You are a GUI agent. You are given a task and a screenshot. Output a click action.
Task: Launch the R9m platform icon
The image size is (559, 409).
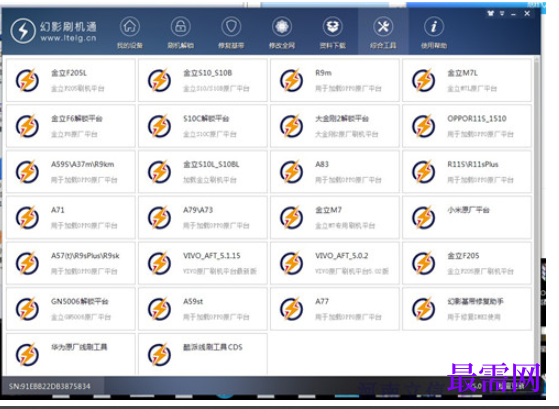point(292,80)
